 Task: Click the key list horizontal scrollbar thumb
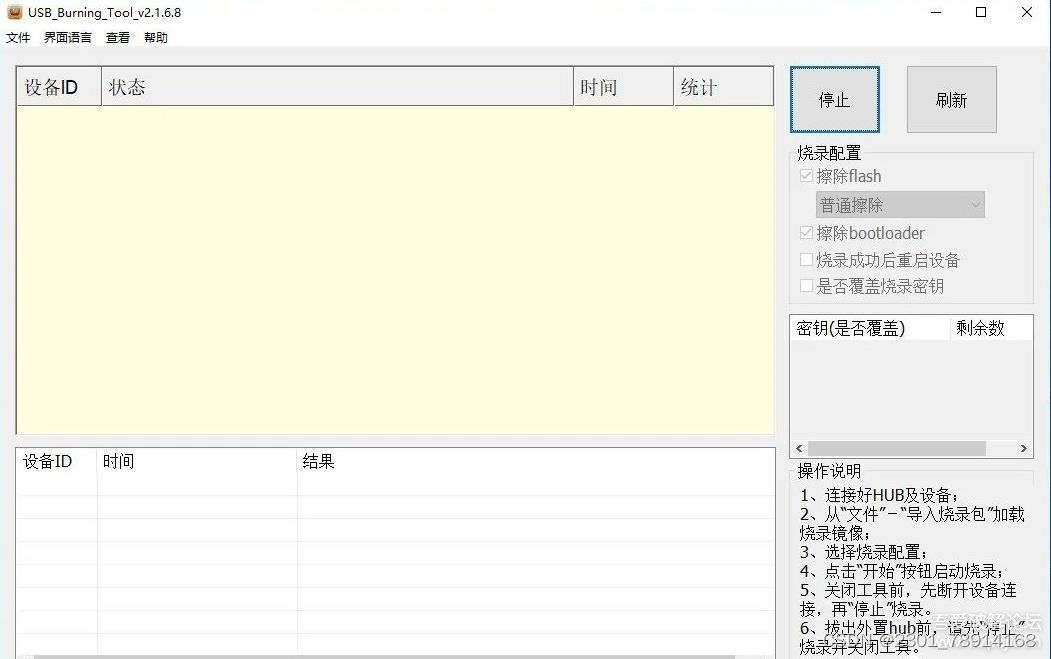coord(897,448)
